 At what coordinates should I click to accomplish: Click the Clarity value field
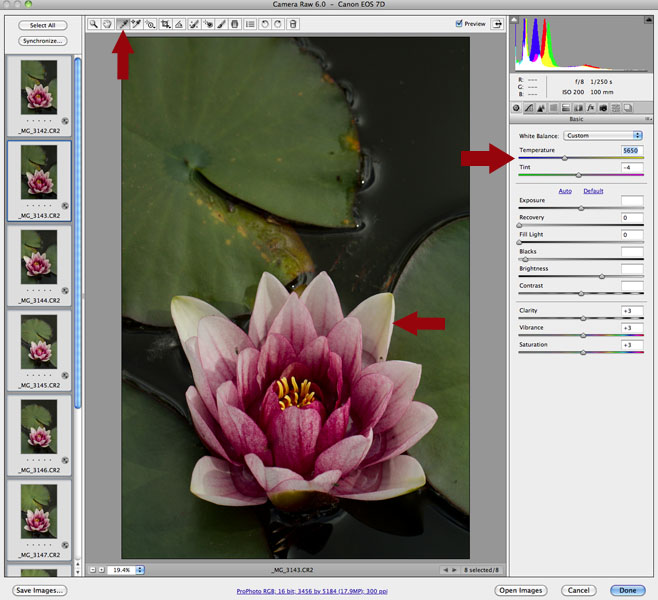coord(632,311)
